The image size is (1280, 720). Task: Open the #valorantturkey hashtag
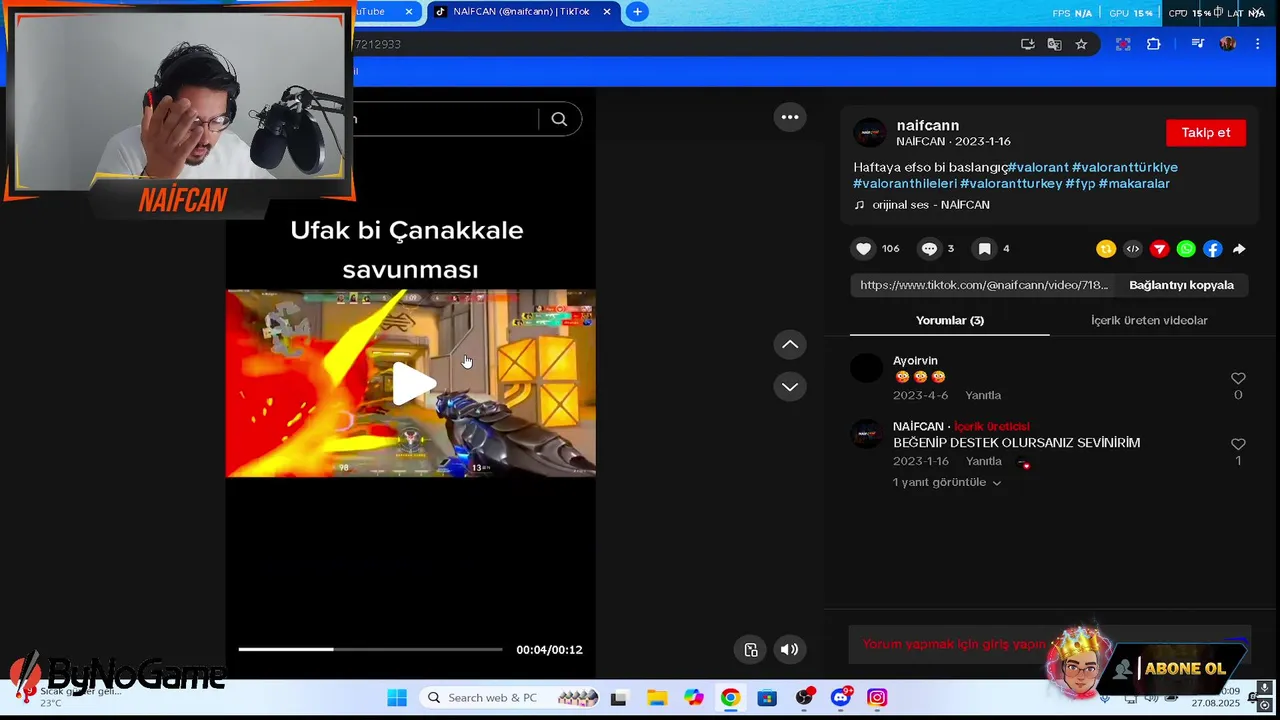(1011, 184)
